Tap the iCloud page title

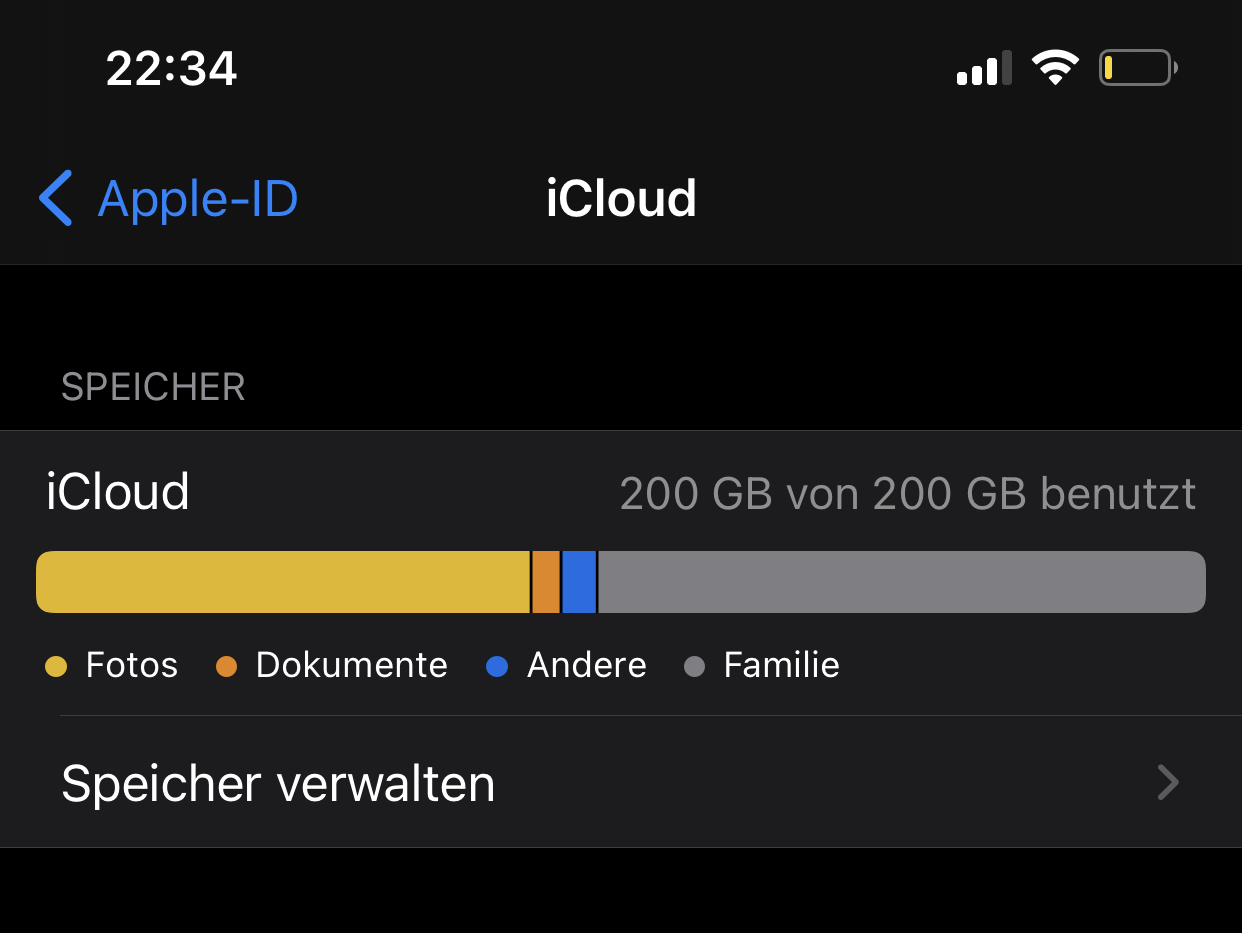[x=621, y=198]
